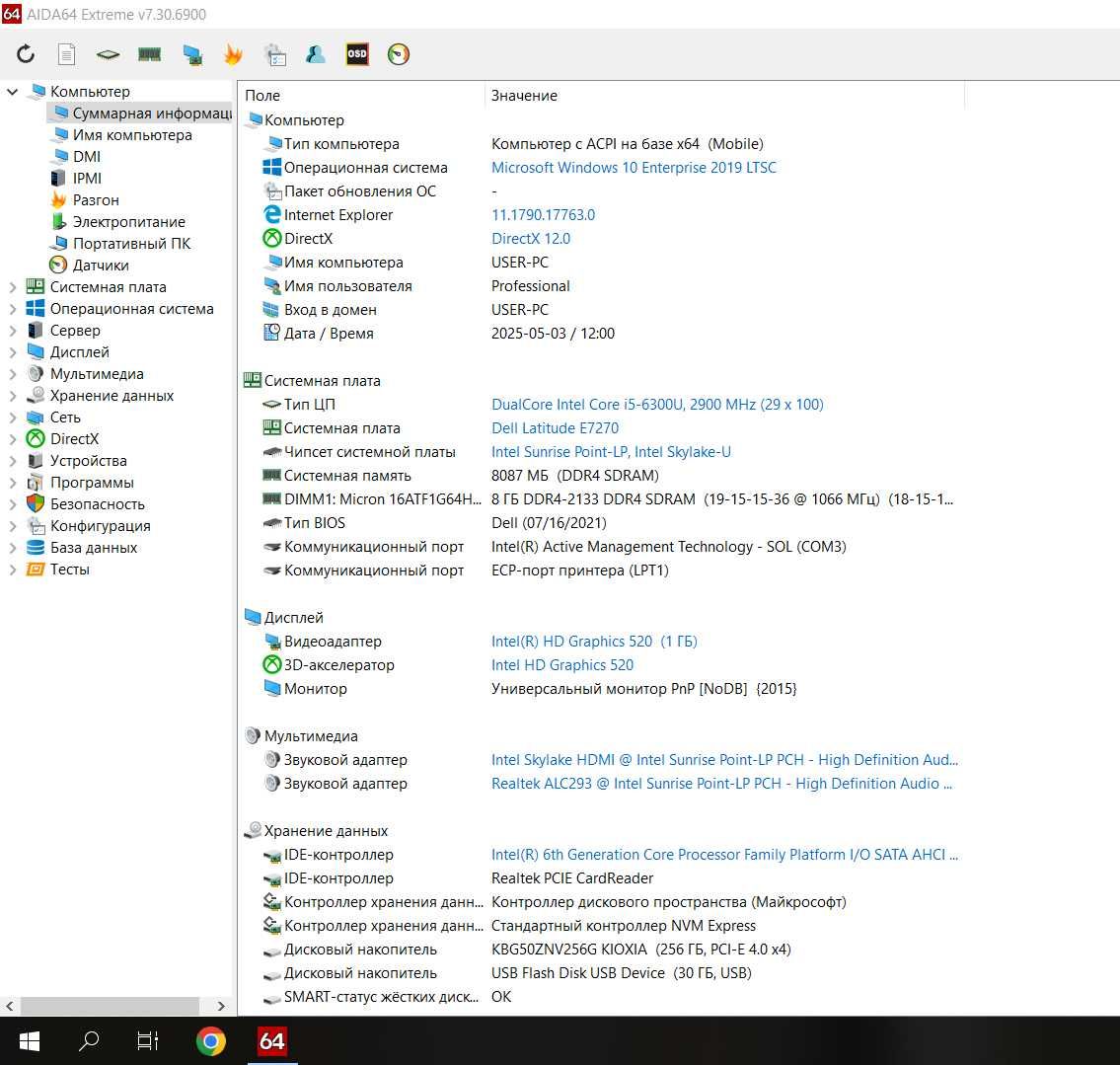Expand the Операционная система tree node

(12, 309)
